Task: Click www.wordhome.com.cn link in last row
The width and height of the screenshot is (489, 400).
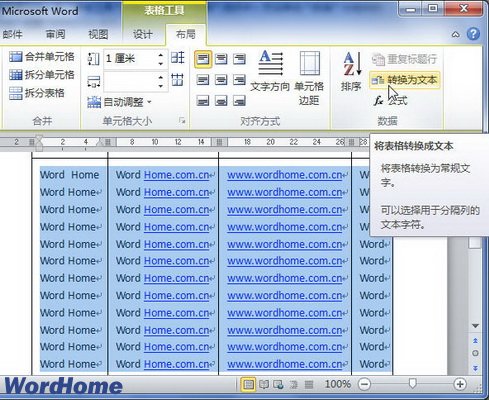Action: click(285, 364)
